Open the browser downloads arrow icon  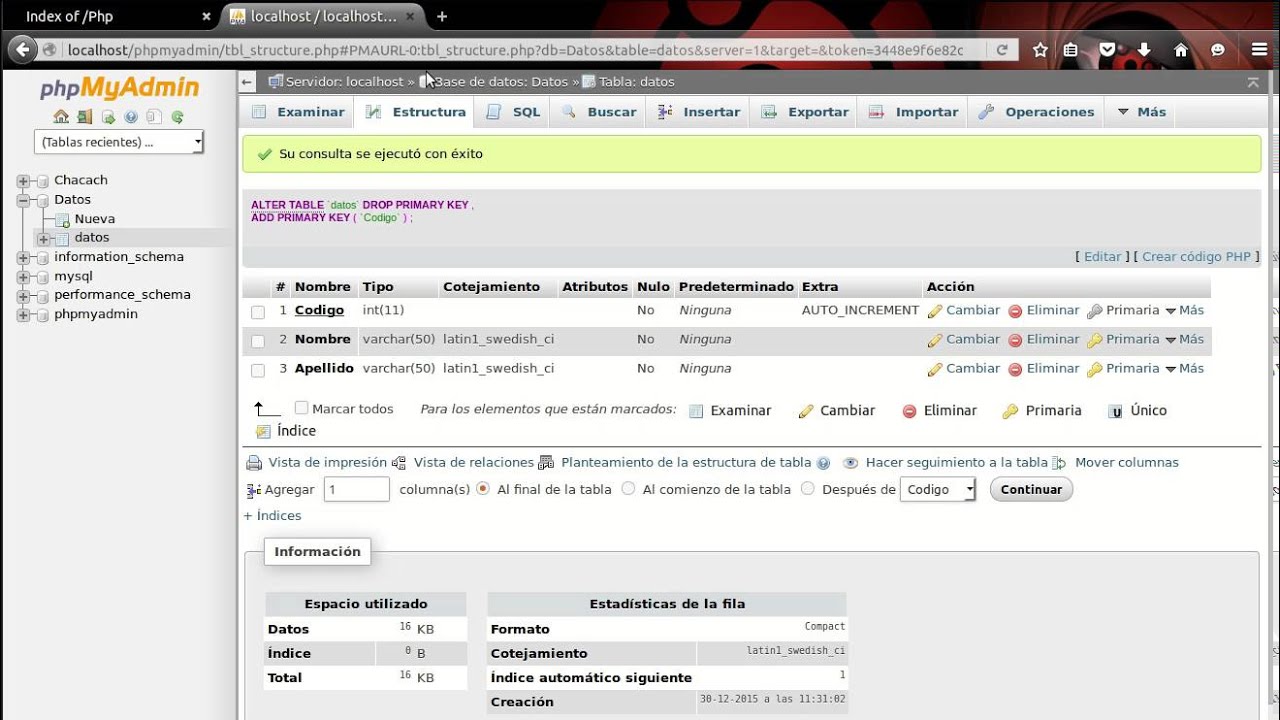coord(1144,50)
